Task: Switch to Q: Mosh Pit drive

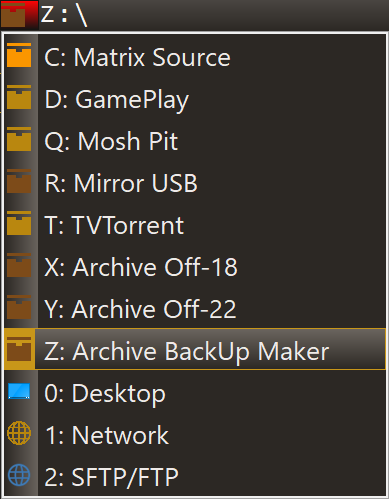Action: (x=195, y=140)
